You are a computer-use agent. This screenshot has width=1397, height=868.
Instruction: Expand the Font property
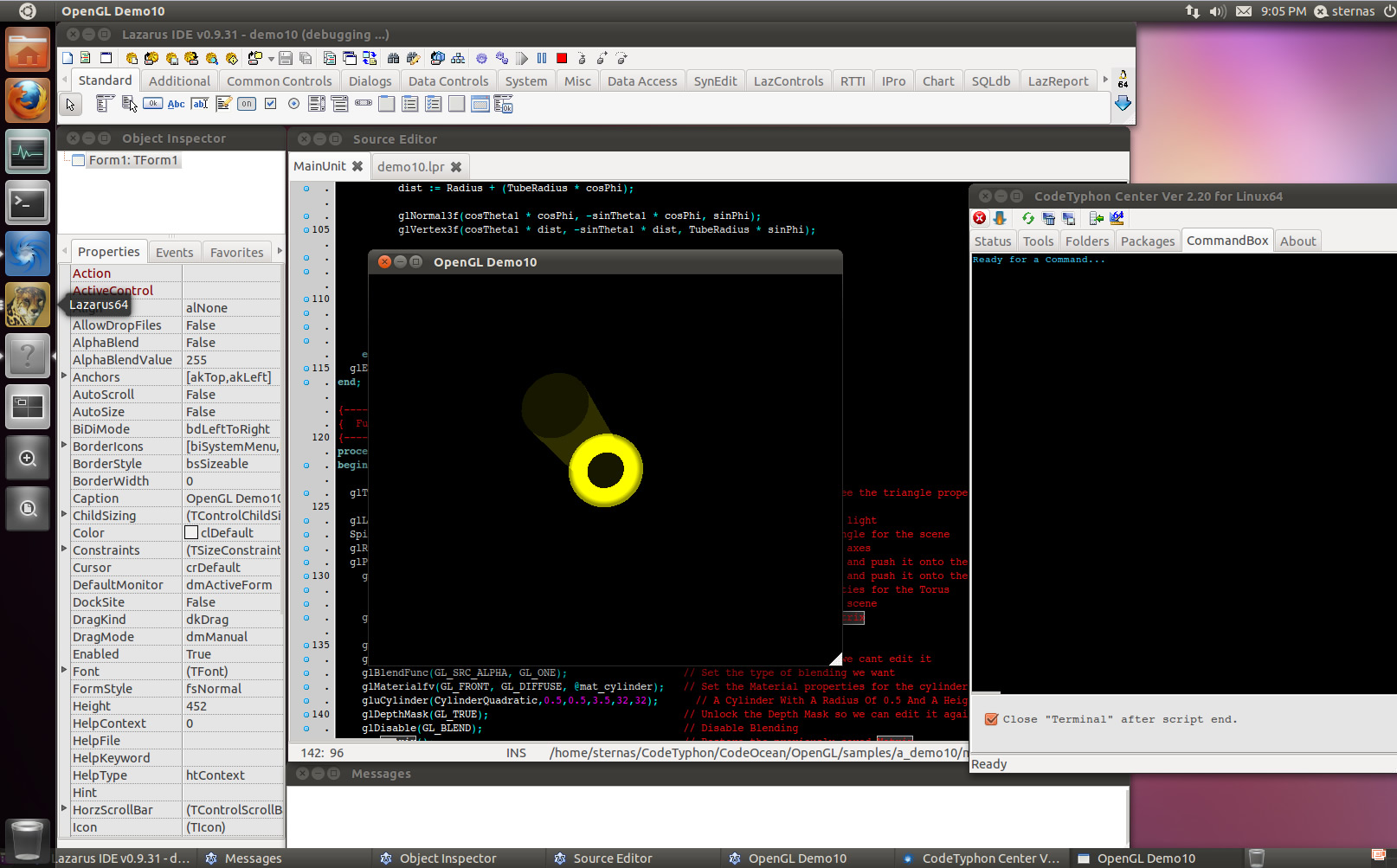[64, 670]
